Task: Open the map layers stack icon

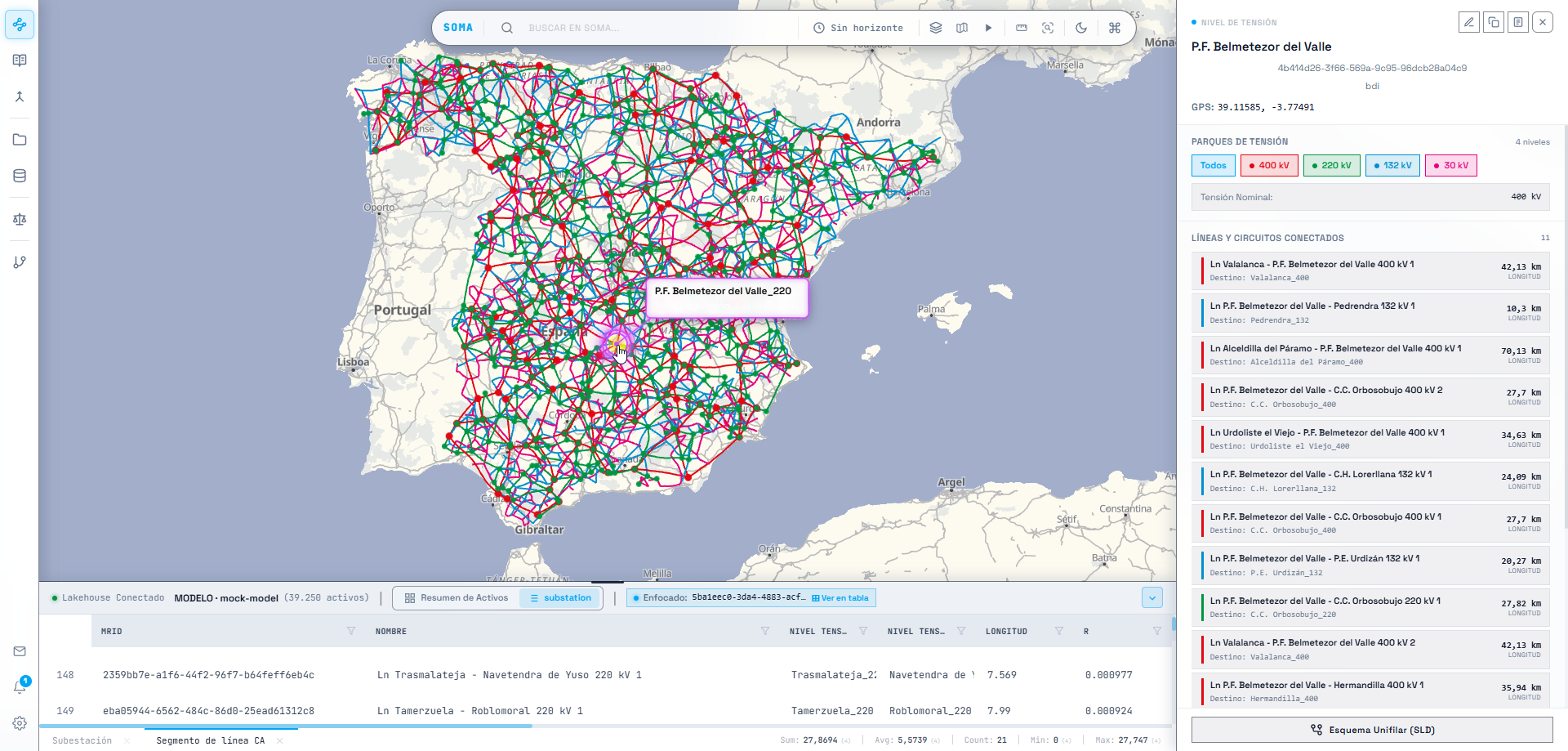Action: pos(936,28)
